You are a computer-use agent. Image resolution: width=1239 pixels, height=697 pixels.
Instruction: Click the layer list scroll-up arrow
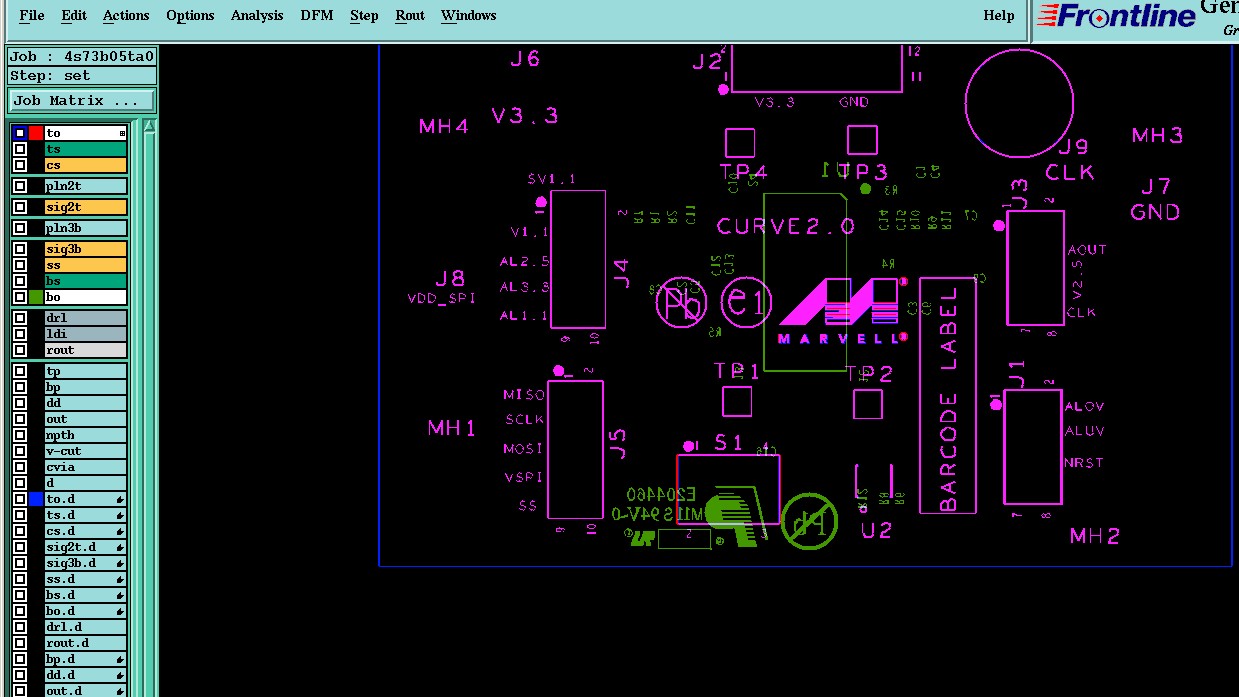point(149,126)
